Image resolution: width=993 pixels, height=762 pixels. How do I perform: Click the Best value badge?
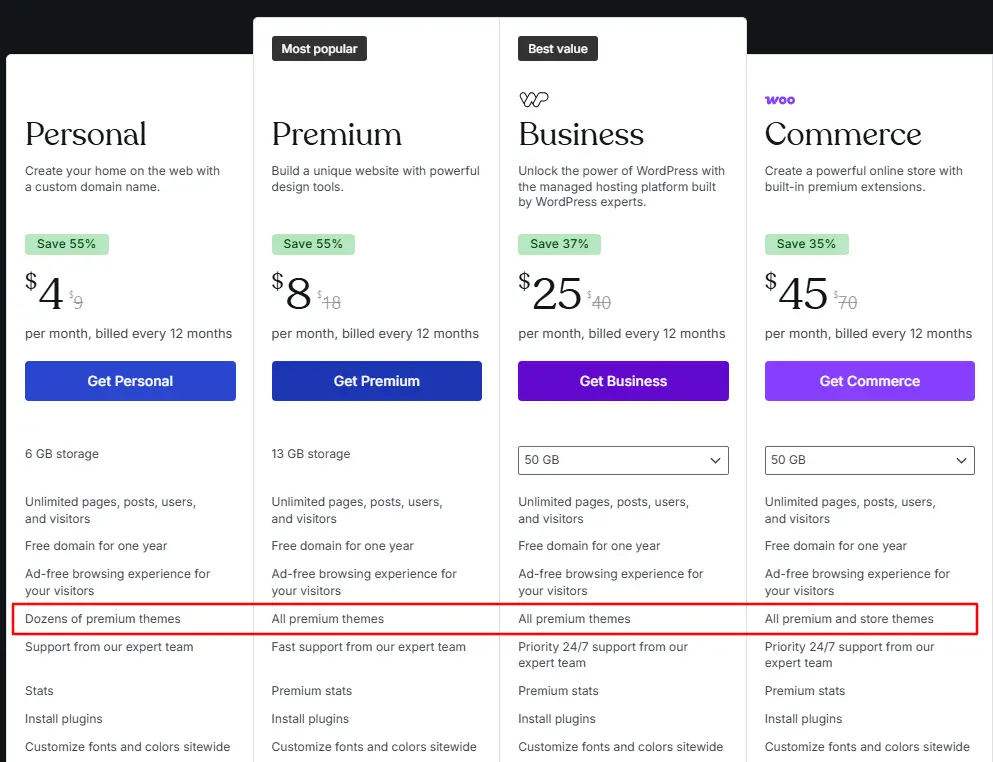tap(558, 48)
